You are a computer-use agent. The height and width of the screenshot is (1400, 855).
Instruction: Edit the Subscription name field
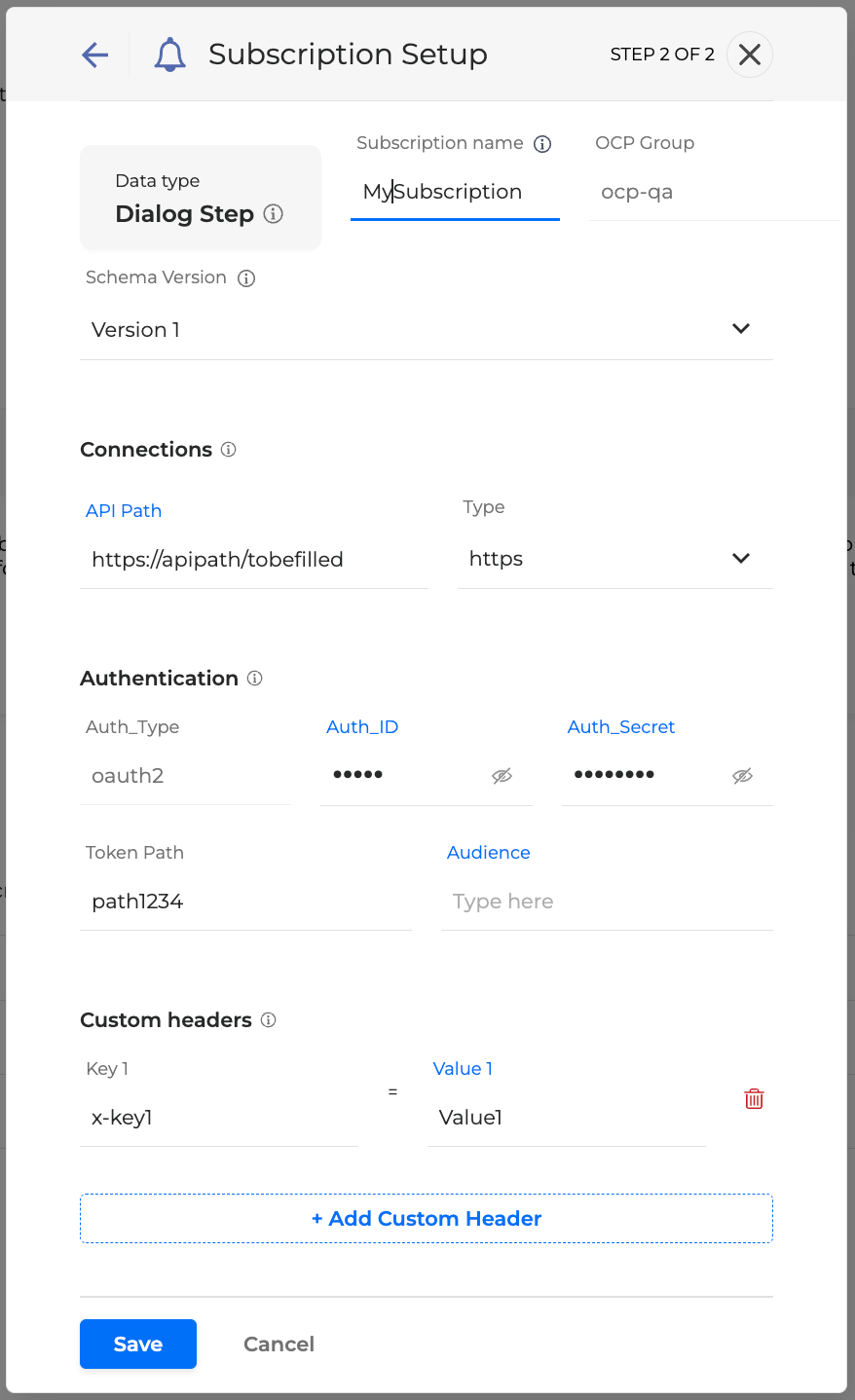click(455, 193)
